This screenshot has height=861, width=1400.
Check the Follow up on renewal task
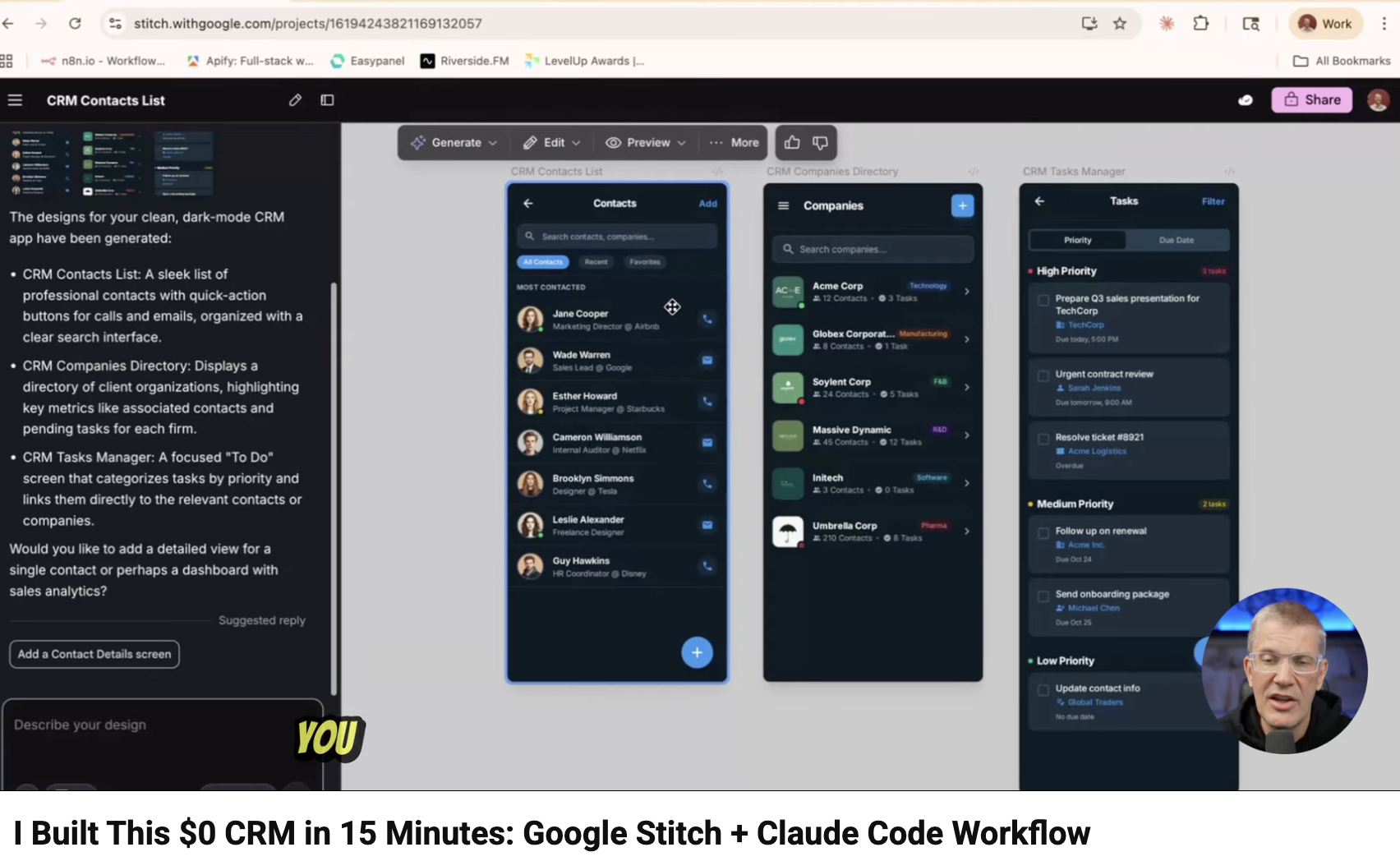[x=1043, y=532]
